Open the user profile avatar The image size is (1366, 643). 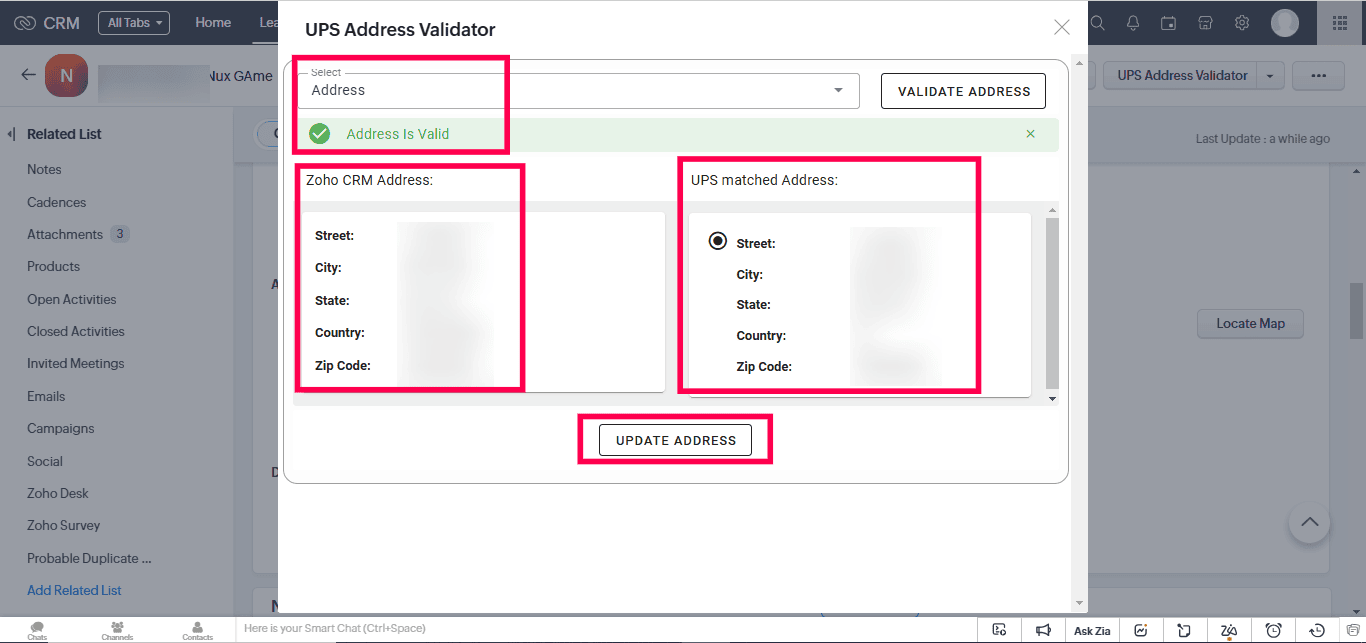tap(1285, 23)
